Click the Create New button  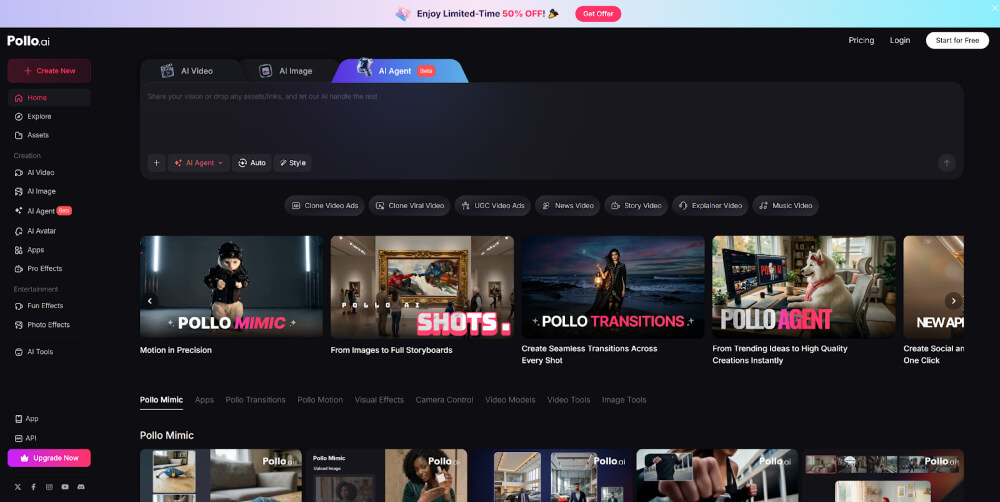49,71
